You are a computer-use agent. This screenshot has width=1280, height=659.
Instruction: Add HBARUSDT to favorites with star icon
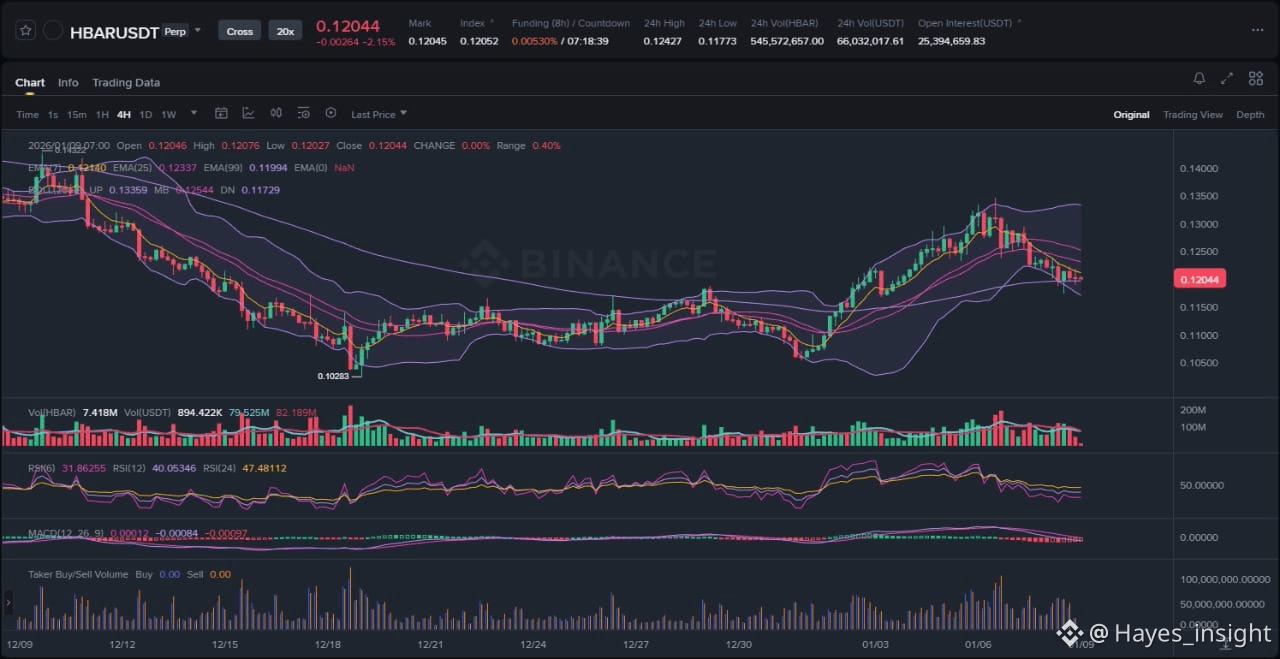(x=26, y=31)
